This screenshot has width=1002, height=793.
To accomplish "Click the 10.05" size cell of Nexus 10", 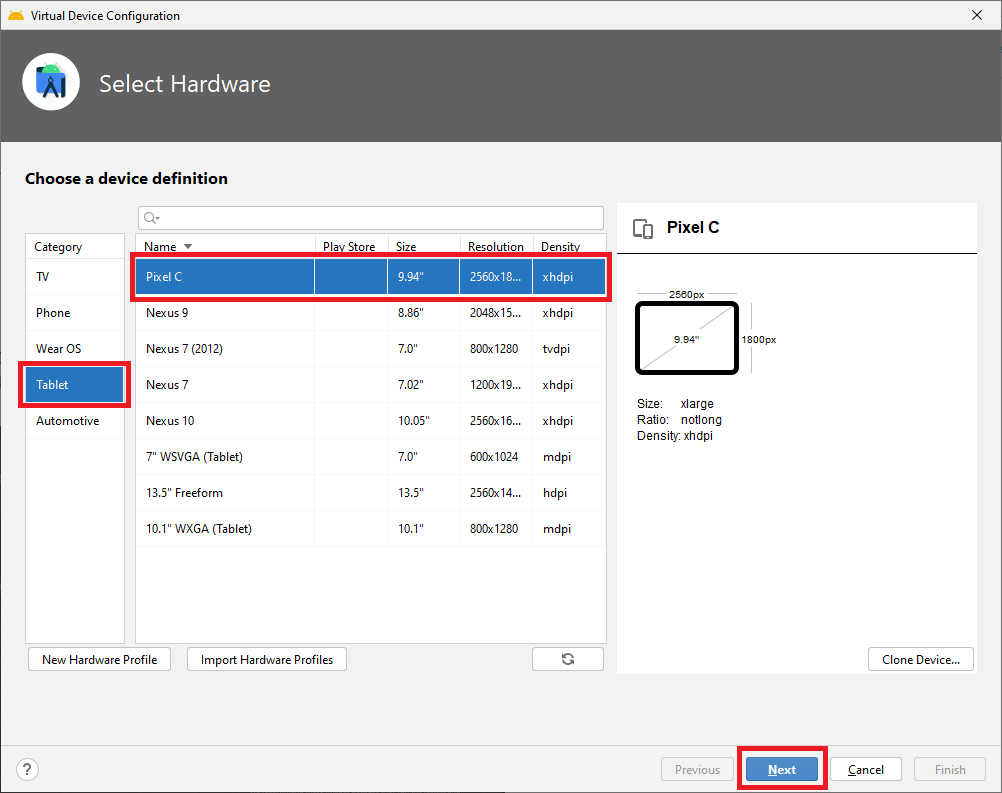I will pyautogui.click(x=424, y=420).
